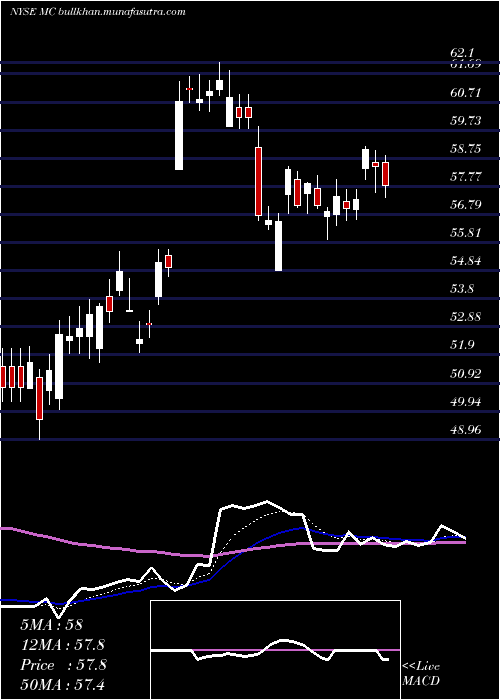Click the 5MA : 58 readout
This screenshot has height=700, width=500.
(51, 625)
